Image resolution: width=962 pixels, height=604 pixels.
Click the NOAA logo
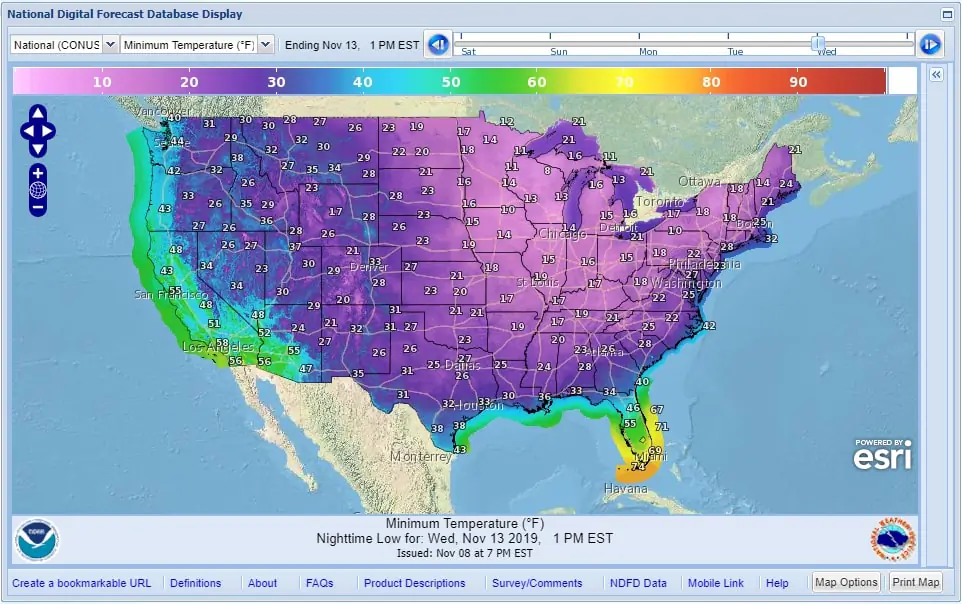(37, 540)
